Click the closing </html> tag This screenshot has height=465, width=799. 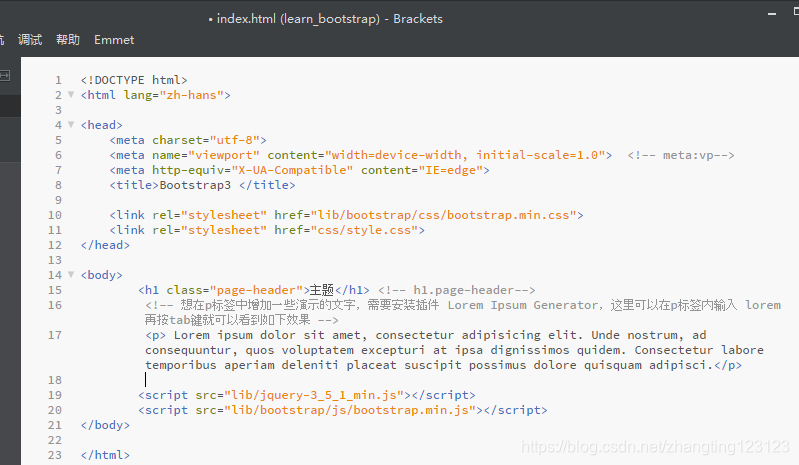[105, 455]
